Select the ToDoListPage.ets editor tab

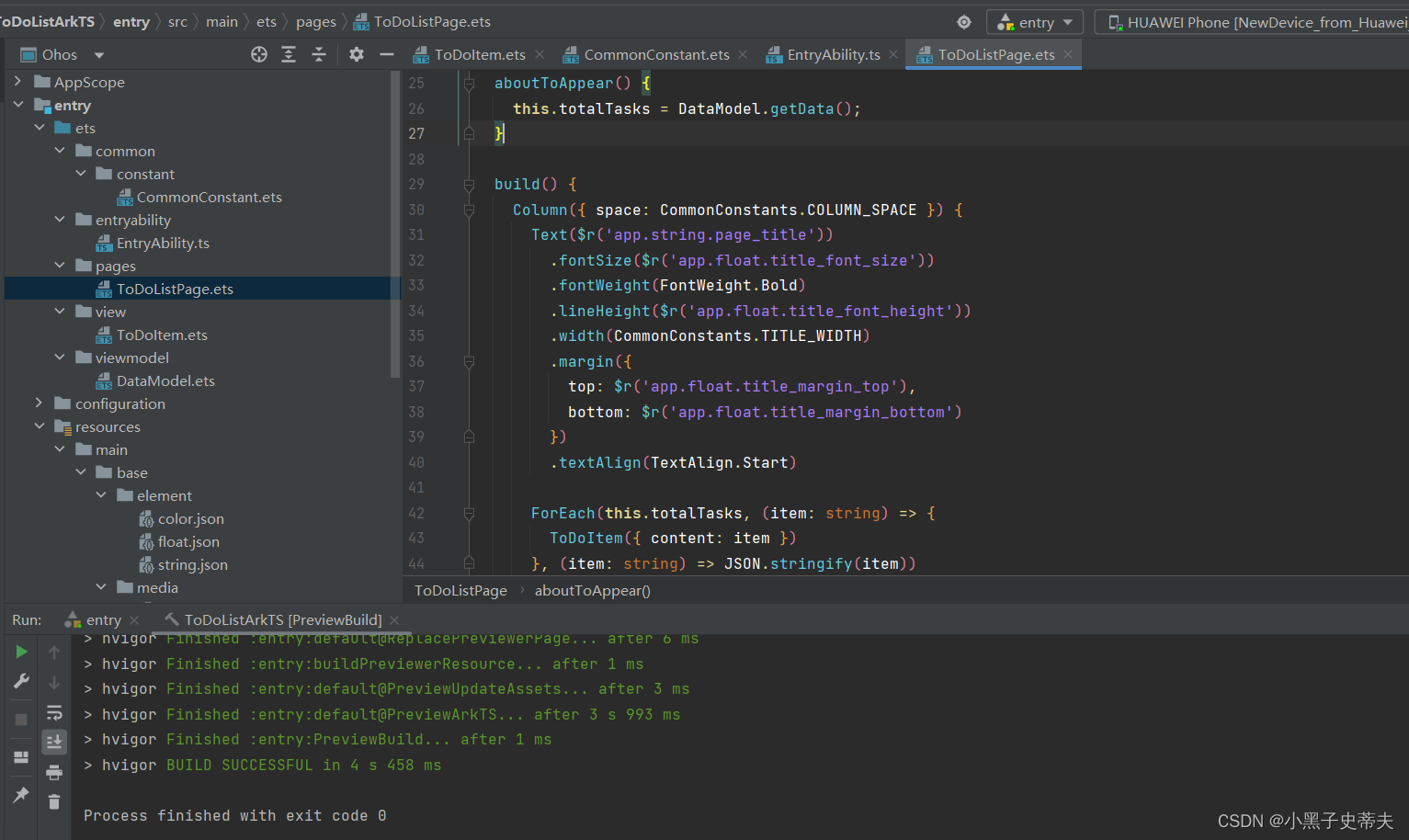click(995, 54)
